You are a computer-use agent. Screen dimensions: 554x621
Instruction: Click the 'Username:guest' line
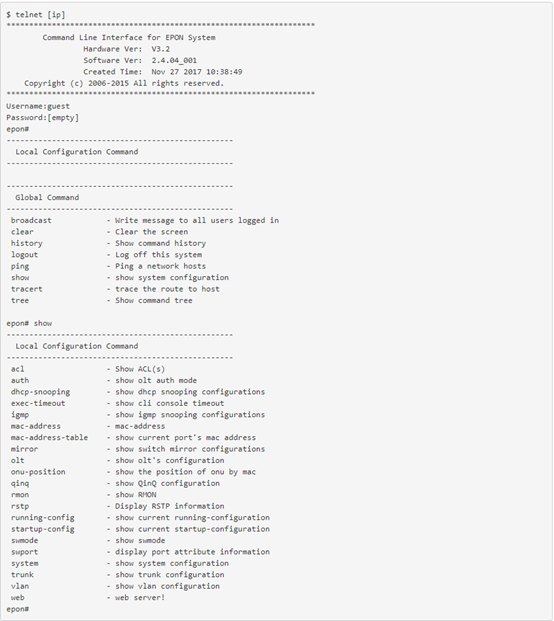(x=38, y=106)
